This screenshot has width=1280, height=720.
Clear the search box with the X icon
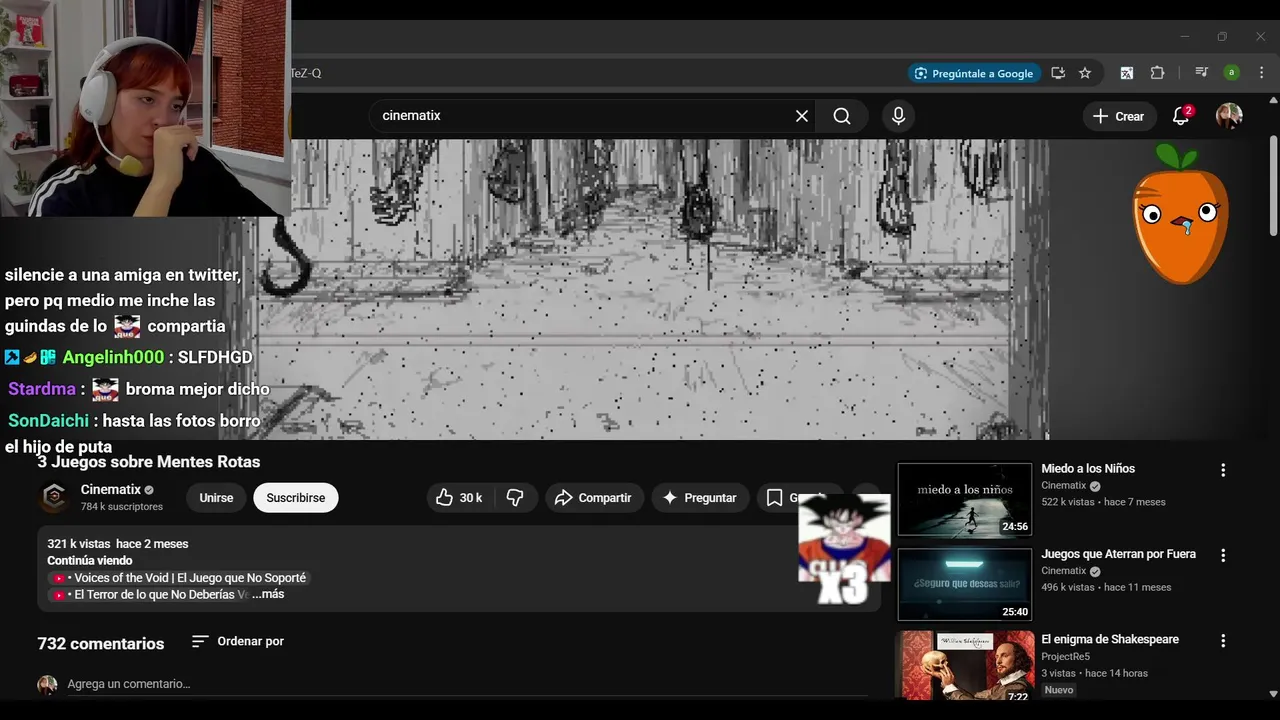pos(802,116)
